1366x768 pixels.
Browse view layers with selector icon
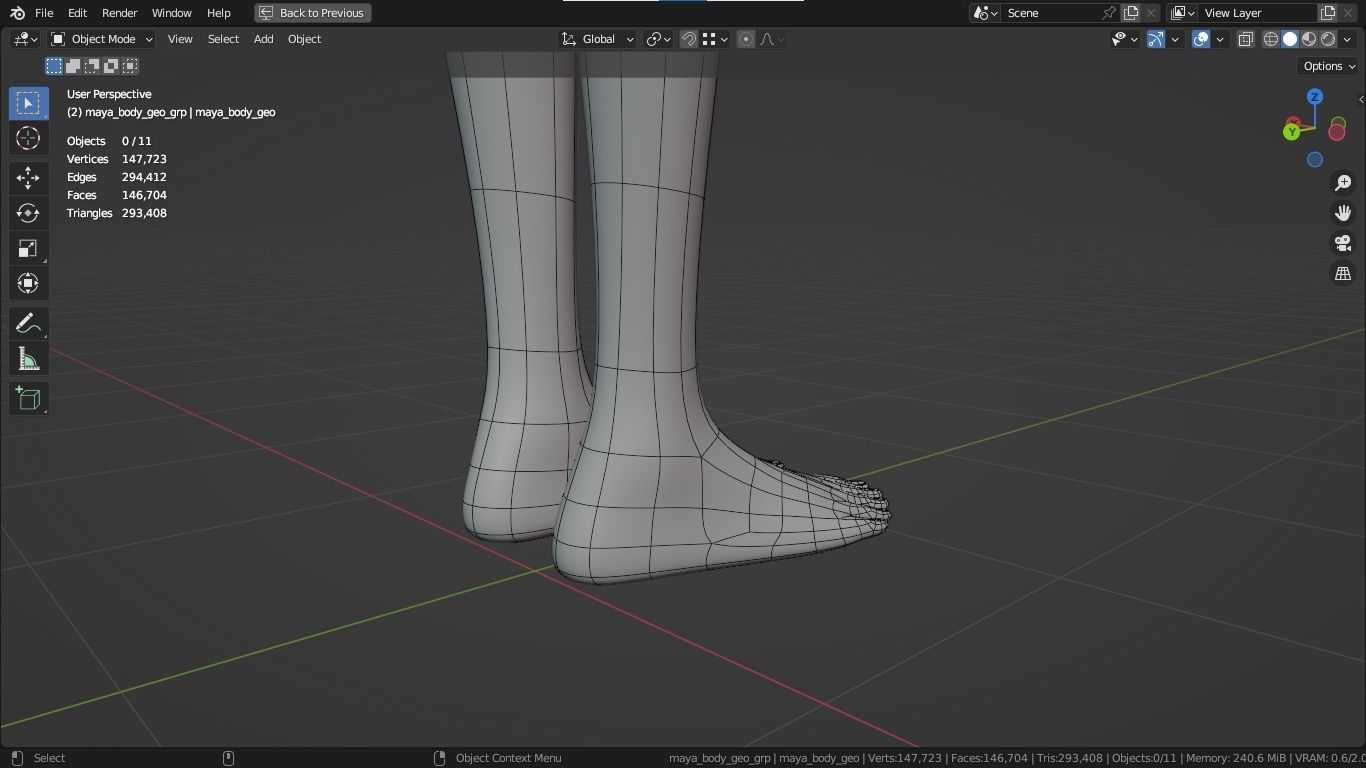(1183, 13)
